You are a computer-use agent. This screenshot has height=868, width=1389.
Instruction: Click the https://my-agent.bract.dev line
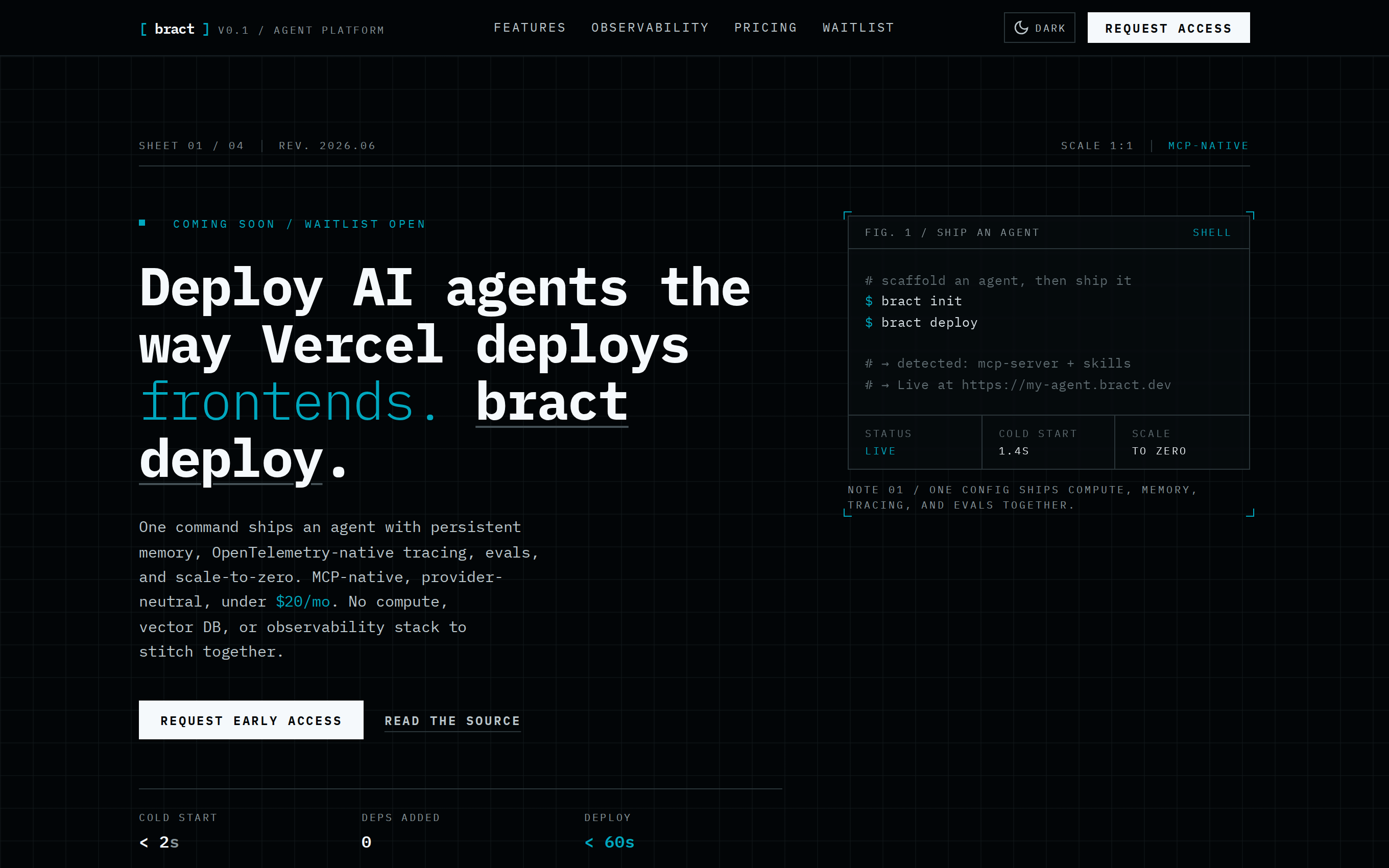pyautogui.click(x=1018, y=385)
